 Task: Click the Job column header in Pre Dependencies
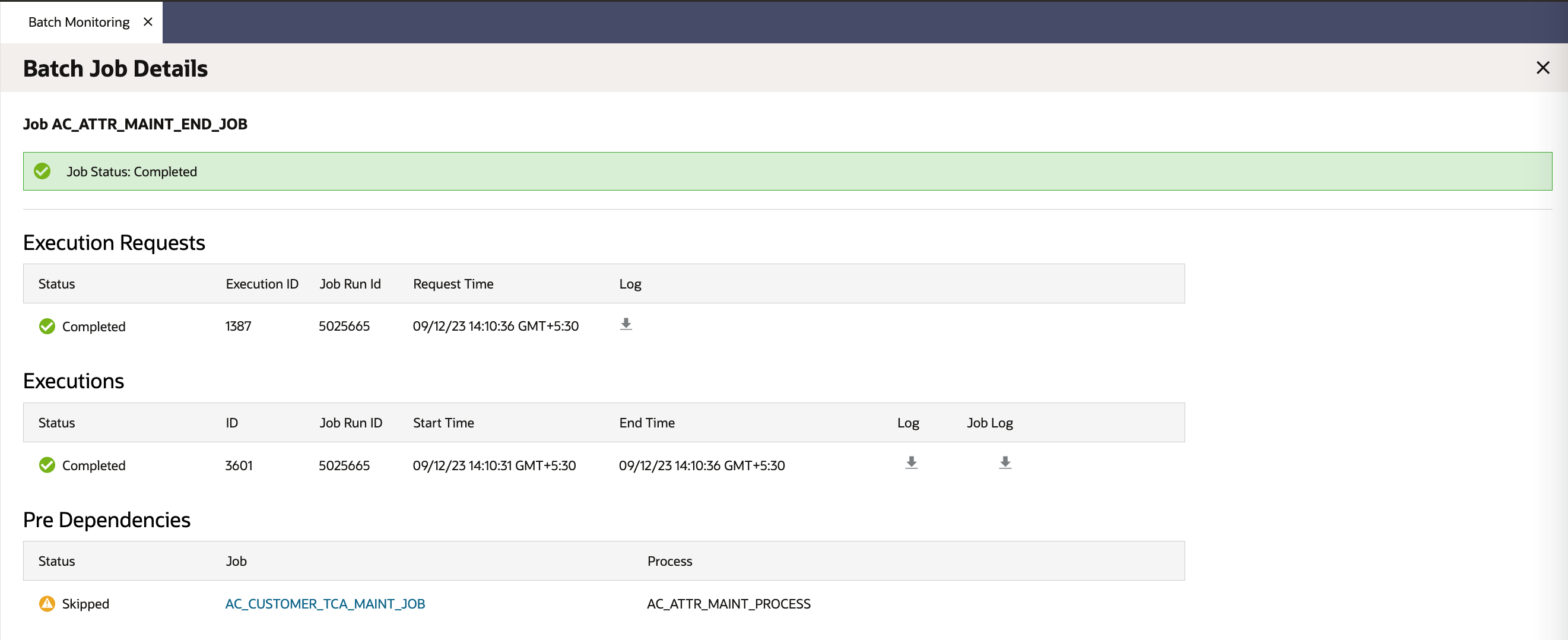pos(236,561)
